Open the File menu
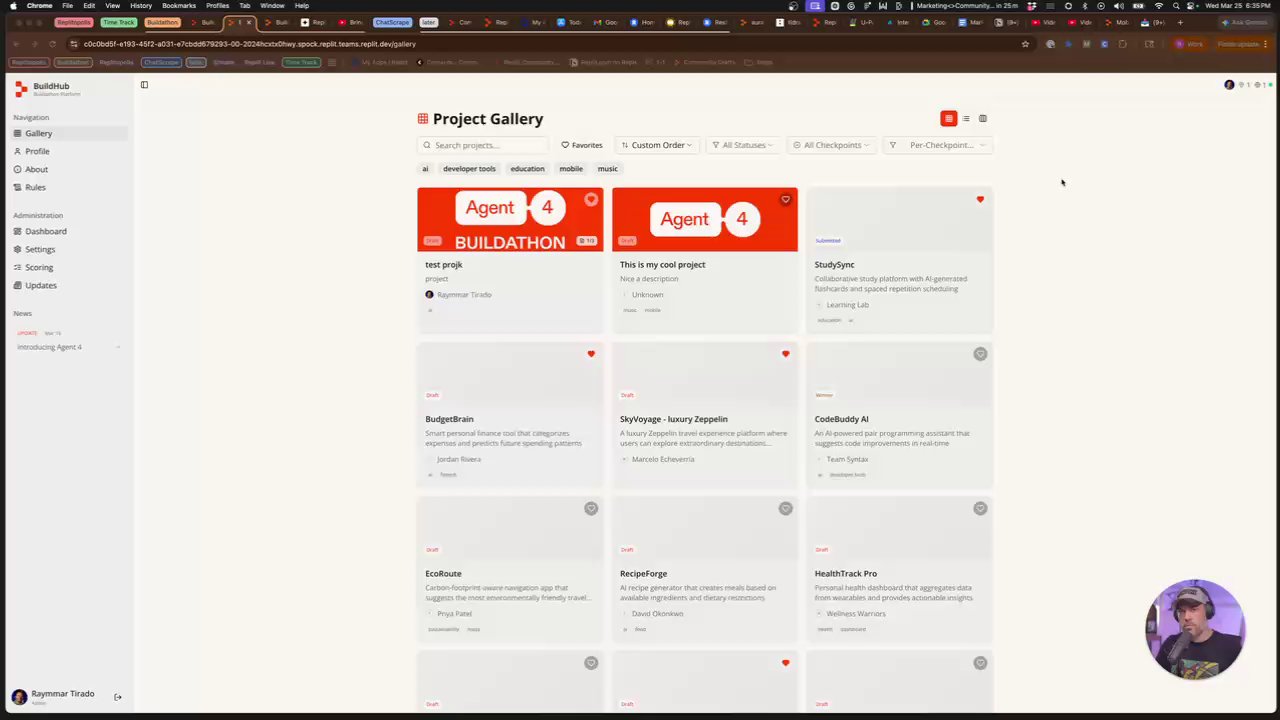 [67, 6]
